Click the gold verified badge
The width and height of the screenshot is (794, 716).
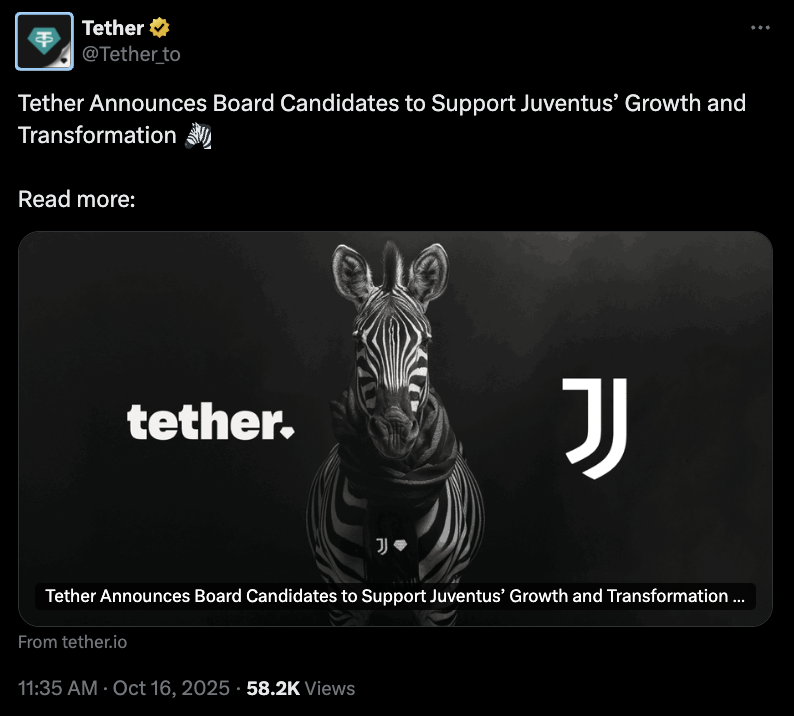click(161, 28)
